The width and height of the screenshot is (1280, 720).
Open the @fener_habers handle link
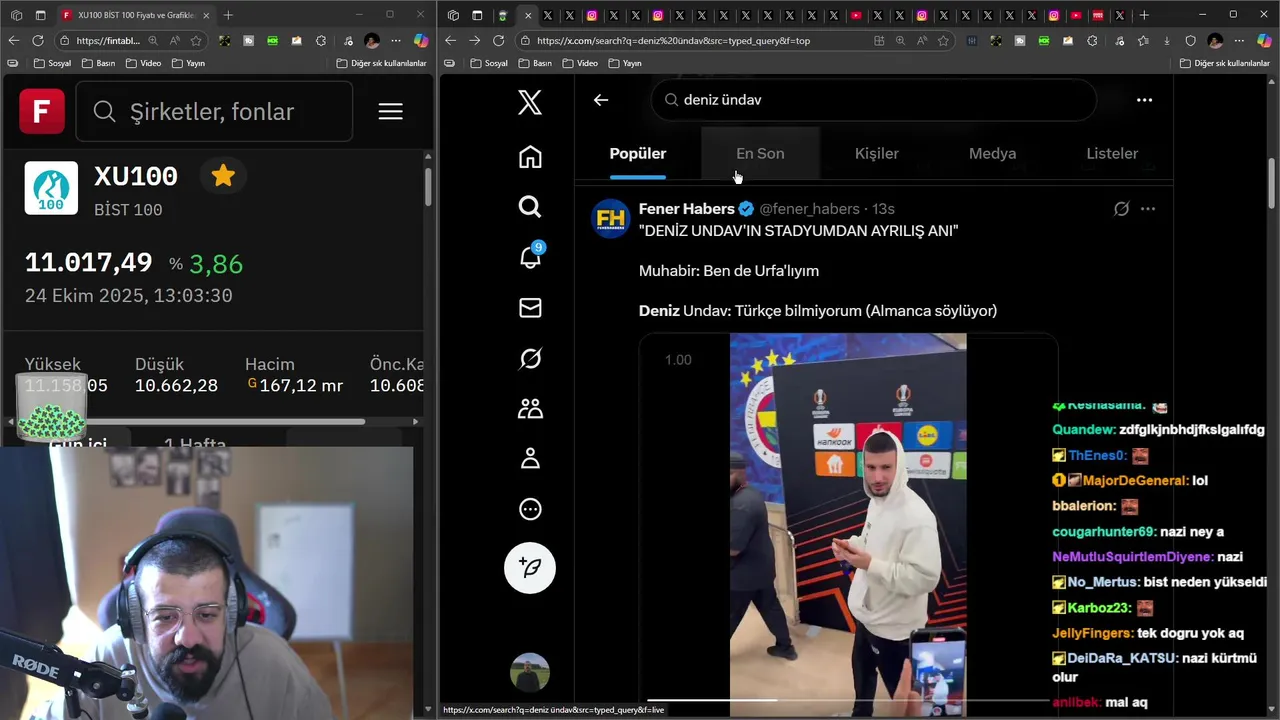pyautogui.click(x=809, y=209)
